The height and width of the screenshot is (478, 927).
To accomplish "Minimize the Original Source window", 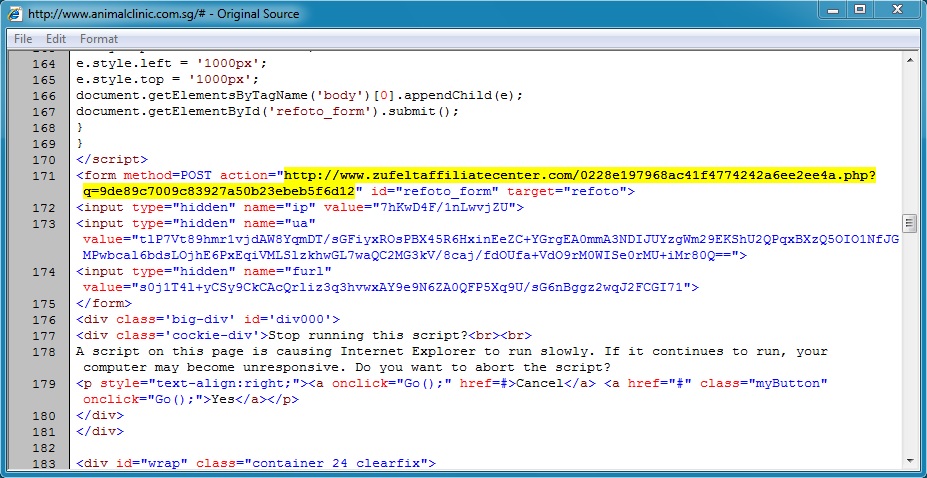I will tap(833, 10).
